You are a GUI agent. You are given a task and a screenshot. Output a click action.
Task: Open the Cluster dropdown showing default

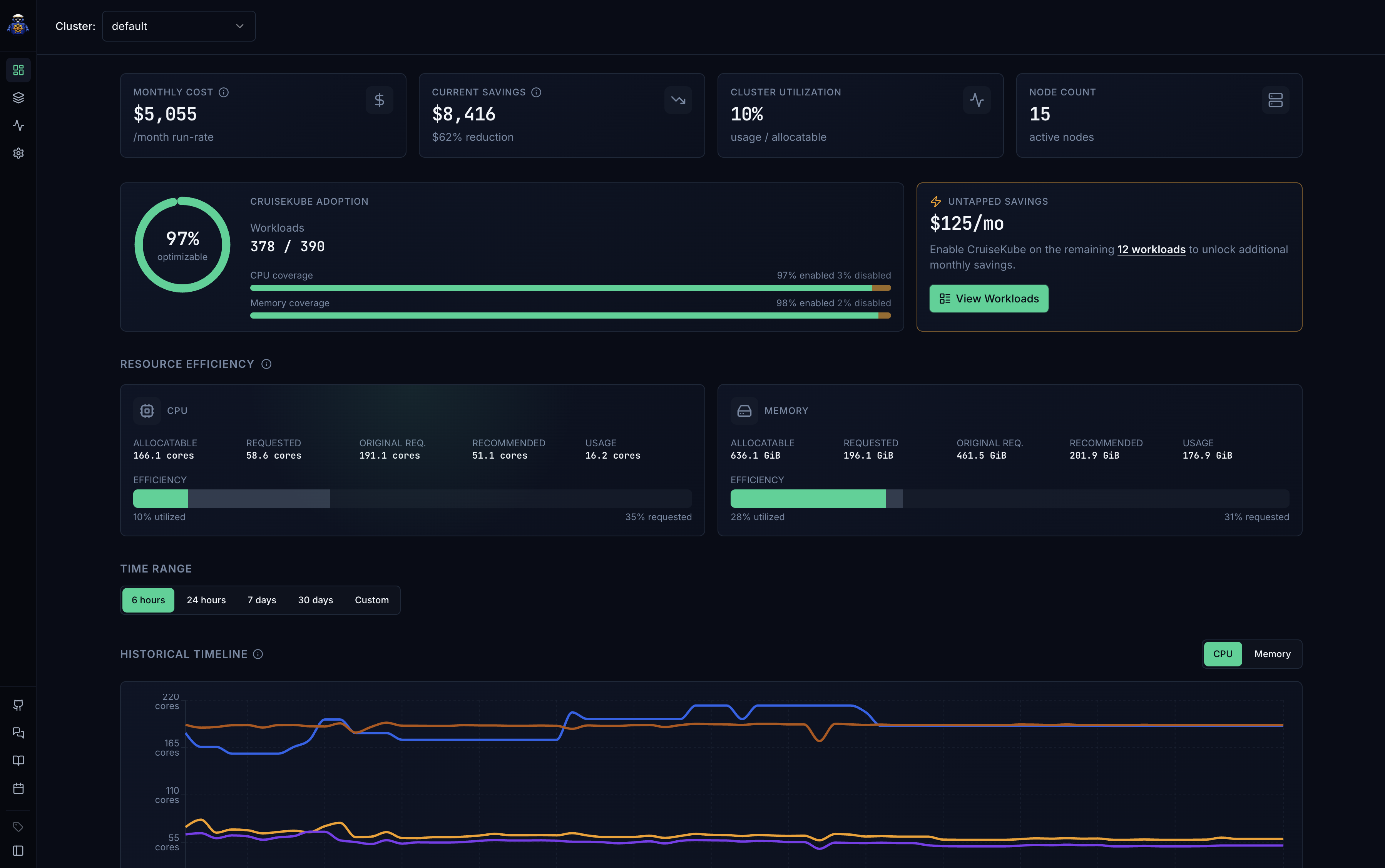178,26
